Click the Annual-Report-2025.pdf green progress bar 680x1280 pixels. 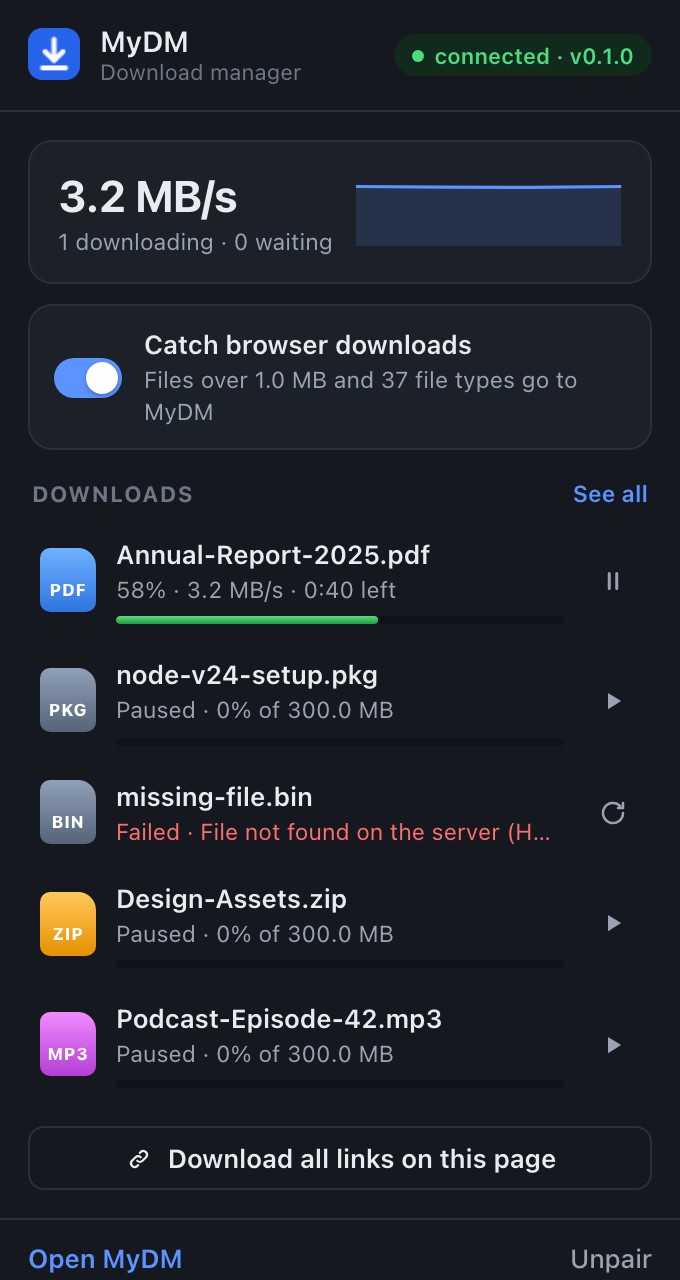click(x=247, y=620)
